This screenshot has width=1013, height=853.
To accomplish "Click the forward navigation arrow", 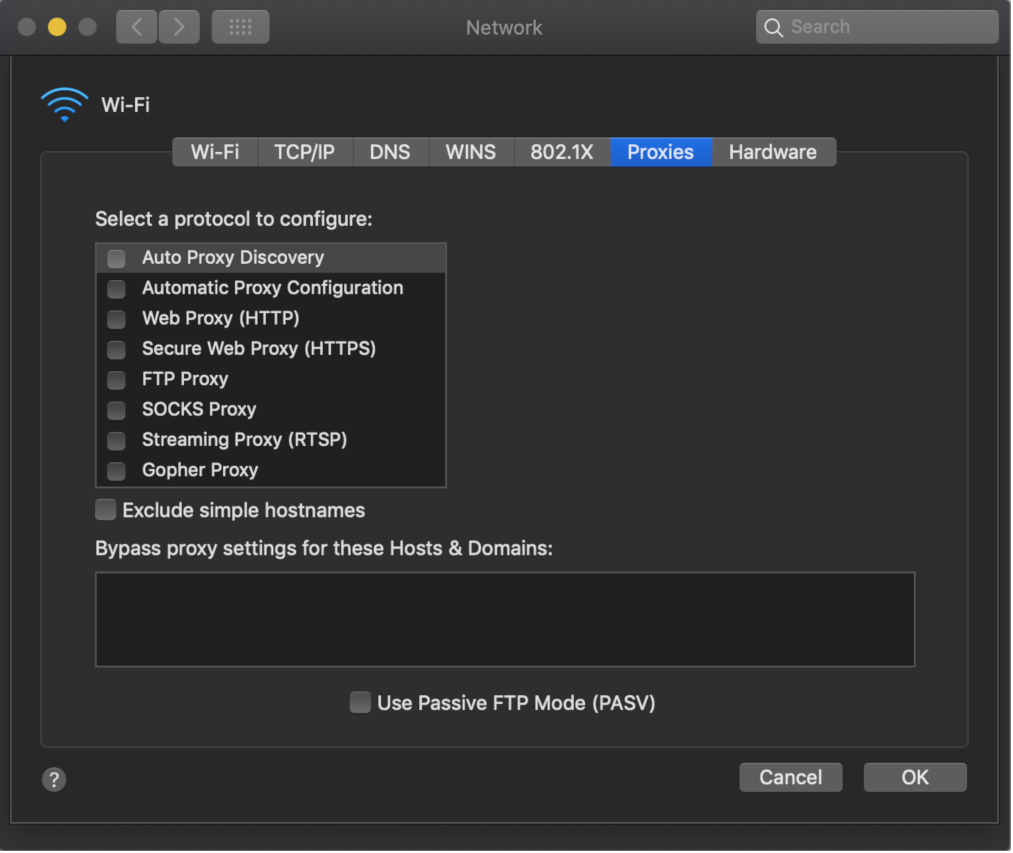I will [179, 27].
